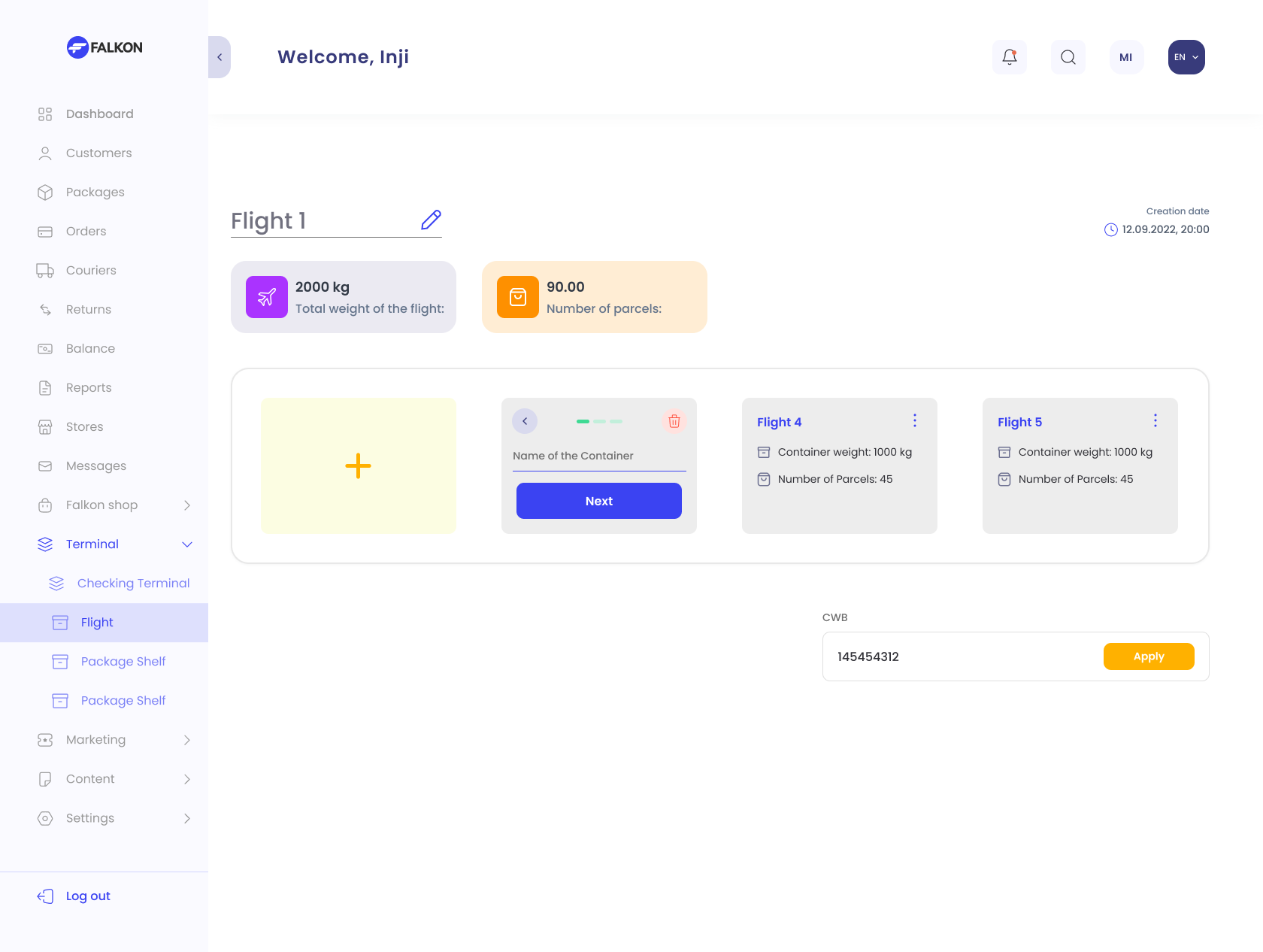Screen dimensions: 1263x952
Task: Click the Name of the Container field
Action: (x=598, y=456)
